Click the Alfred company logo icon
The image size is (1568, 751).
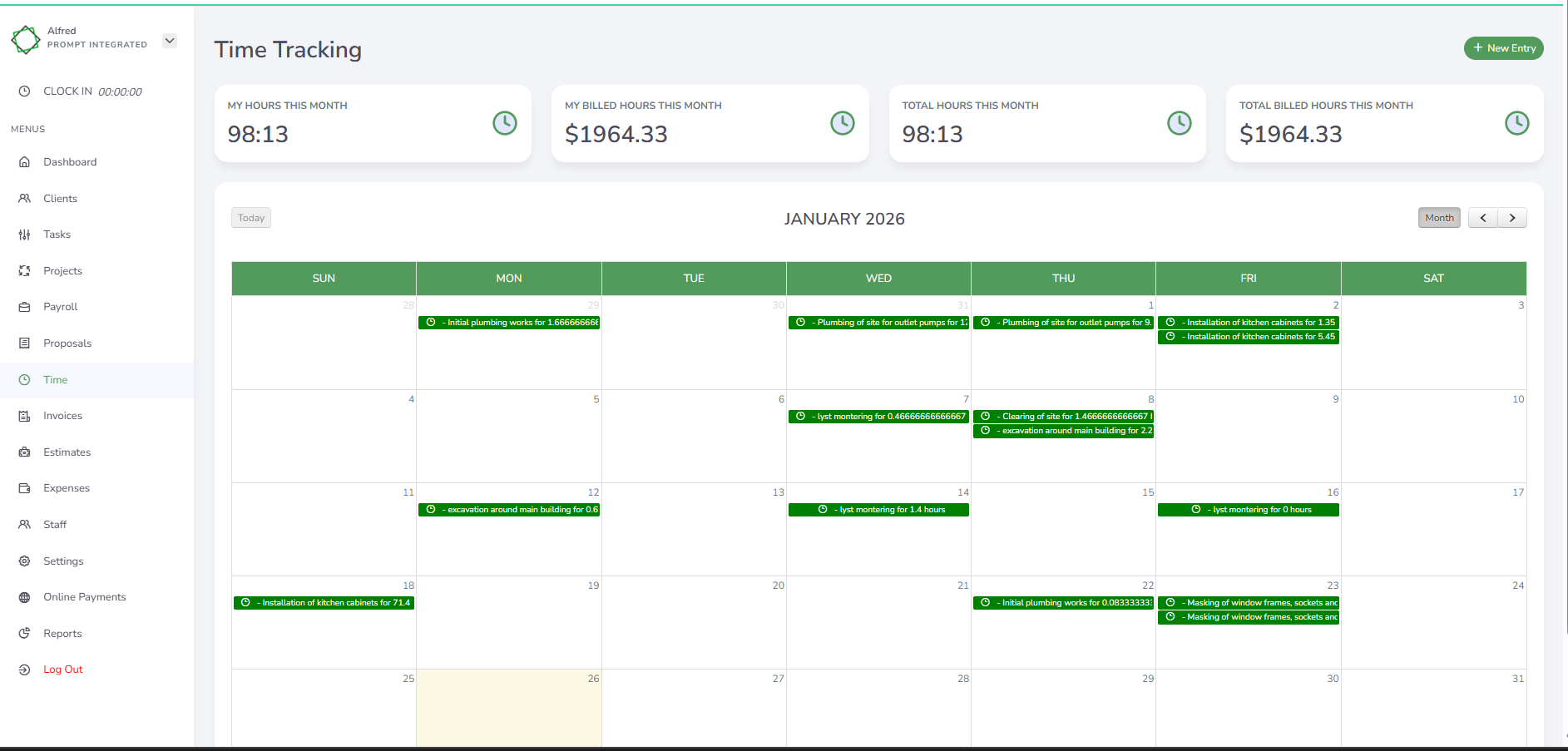(x=26, y=39)
